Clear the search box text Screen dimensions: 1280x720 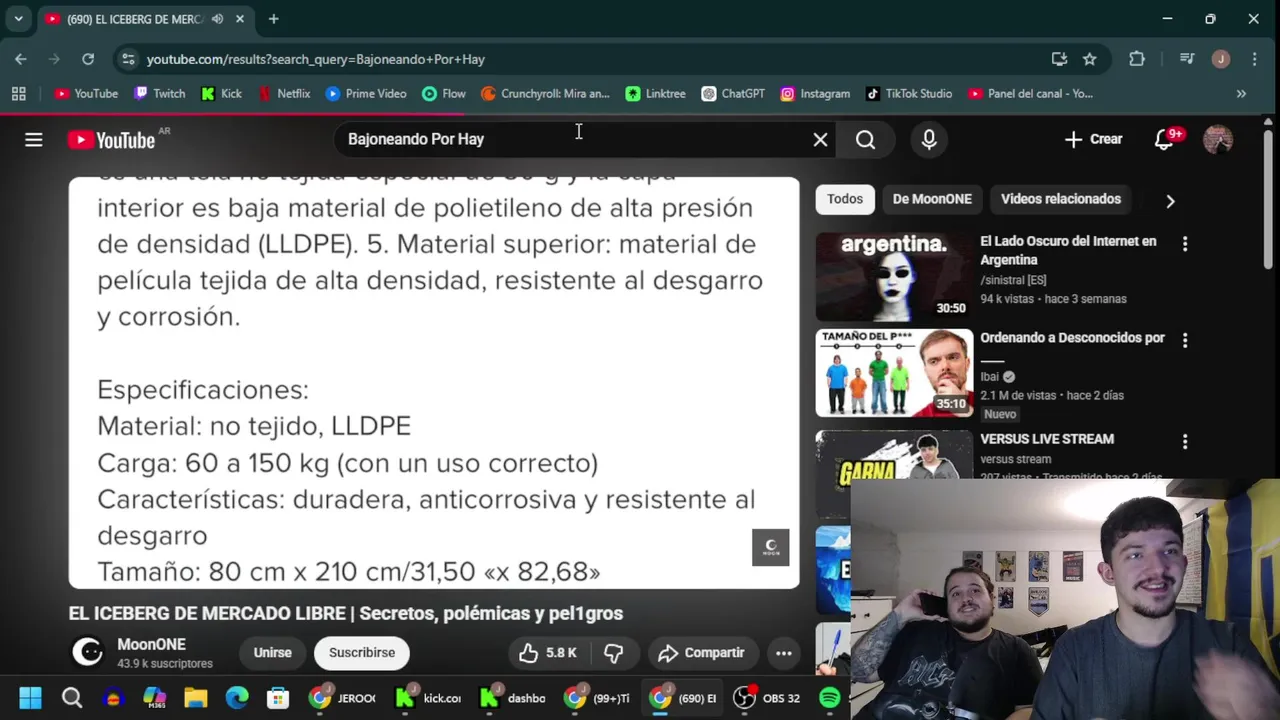820,140
